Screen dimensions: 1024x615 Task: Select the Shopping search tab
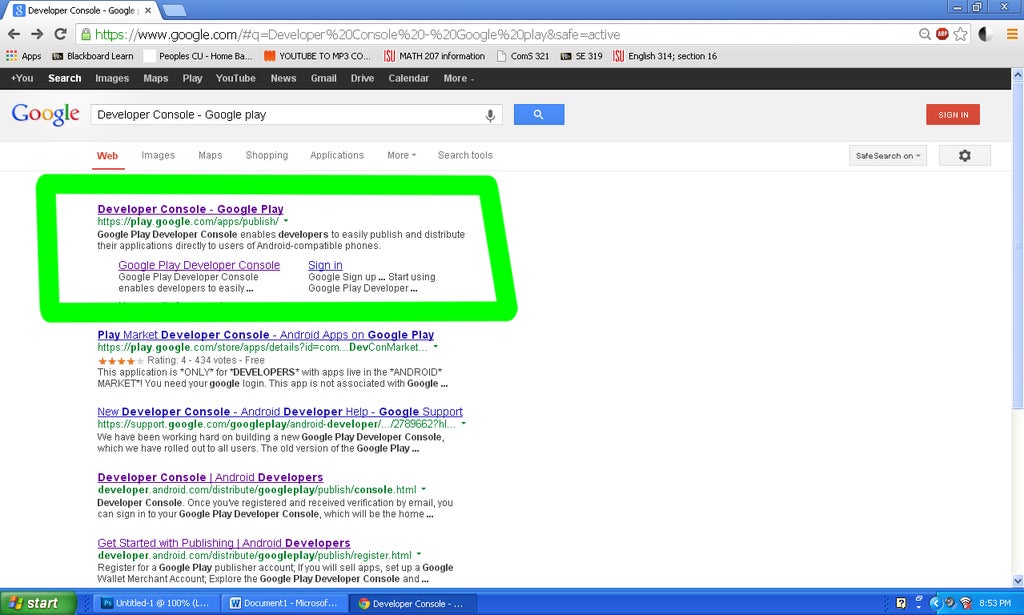click(266, 155)
